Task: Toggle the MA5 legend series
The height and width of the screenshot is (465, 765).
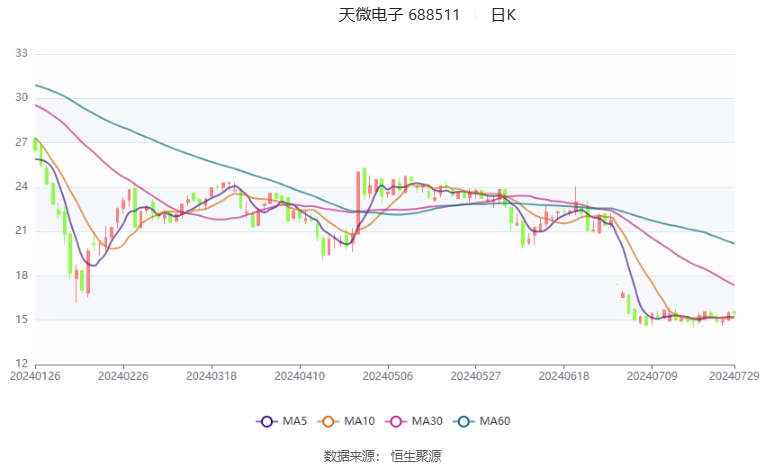Action: pyautogui.click(x=282, y=421)
